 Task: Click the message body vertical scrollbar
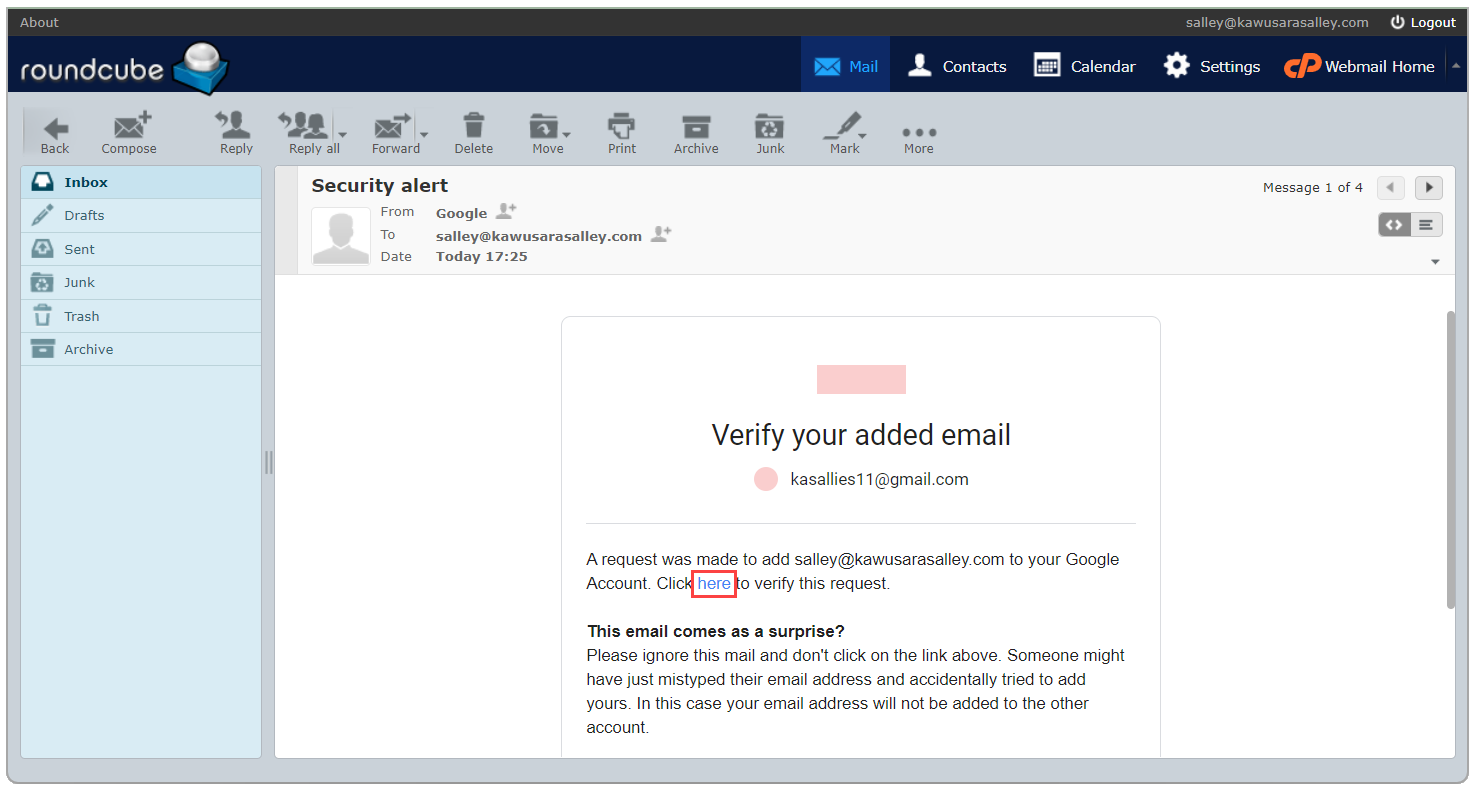(x=1451, y=459)
